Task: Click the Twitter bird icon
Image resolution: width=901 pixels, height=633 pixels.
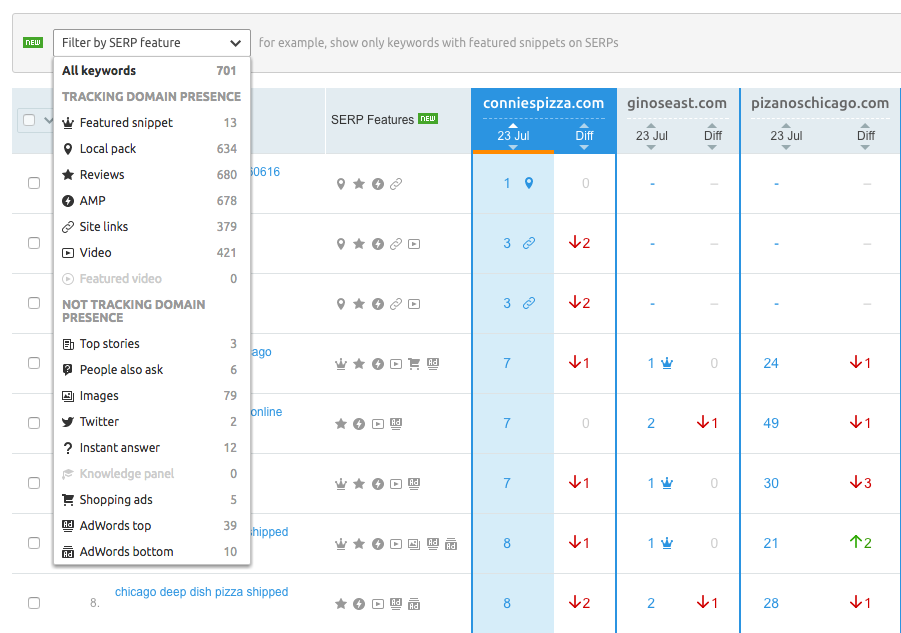Action: click(68, 422)
